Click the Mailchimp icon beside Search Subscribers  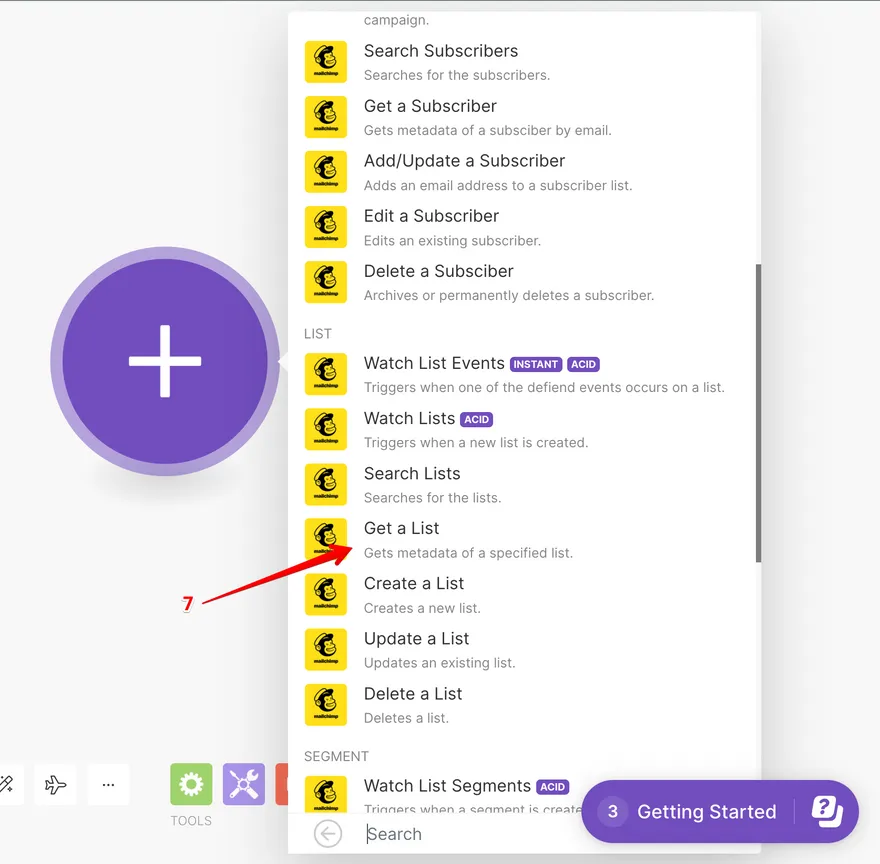[x=326, y=62]
